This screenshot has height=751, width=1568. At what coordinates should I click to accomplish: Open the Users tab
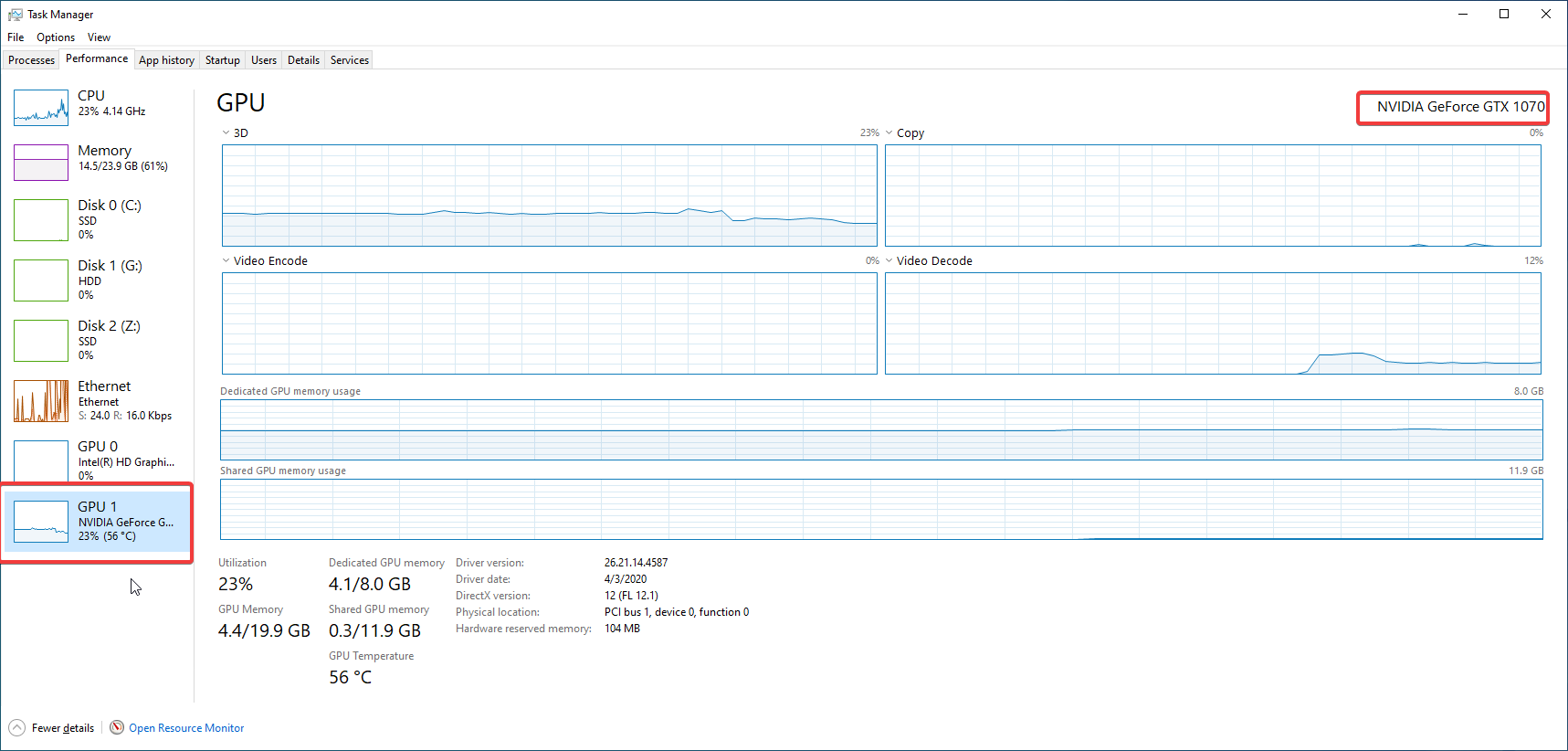(264, 60)
